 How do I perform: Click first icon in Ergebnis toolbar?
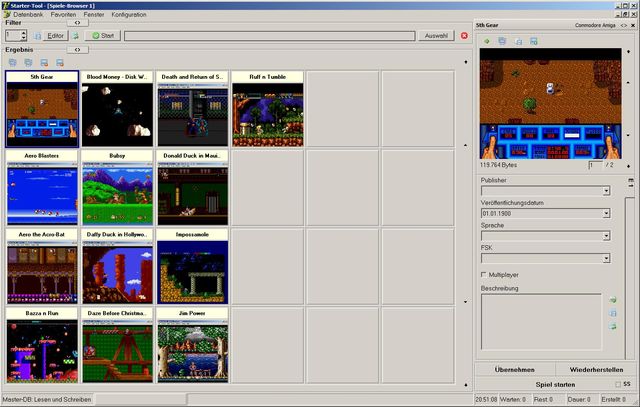click(13, 62)
